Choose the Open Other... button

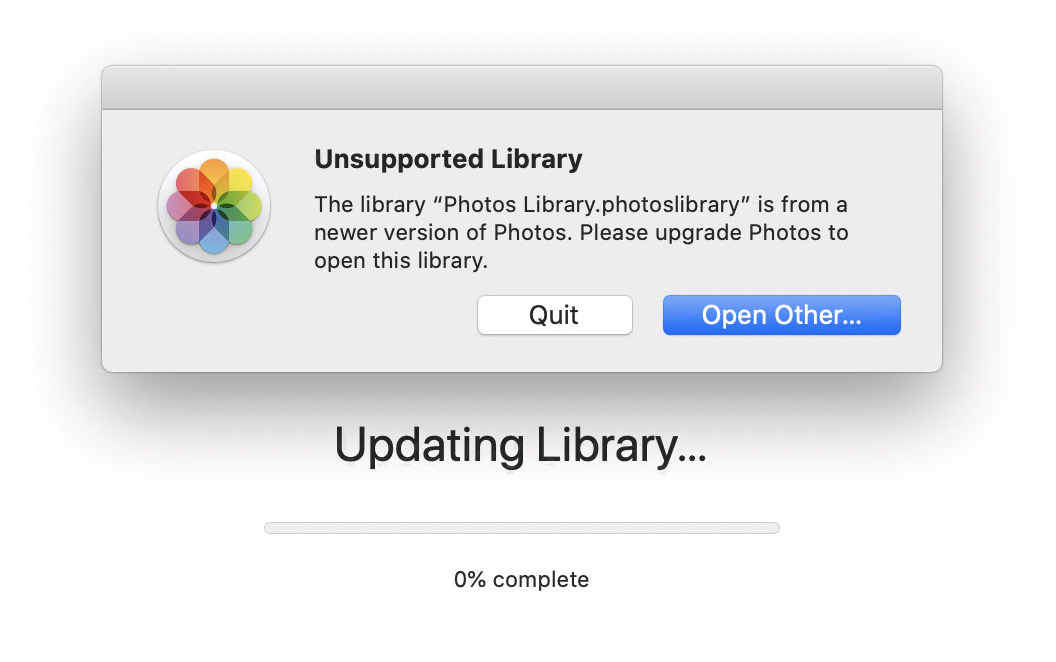[781, 315]
